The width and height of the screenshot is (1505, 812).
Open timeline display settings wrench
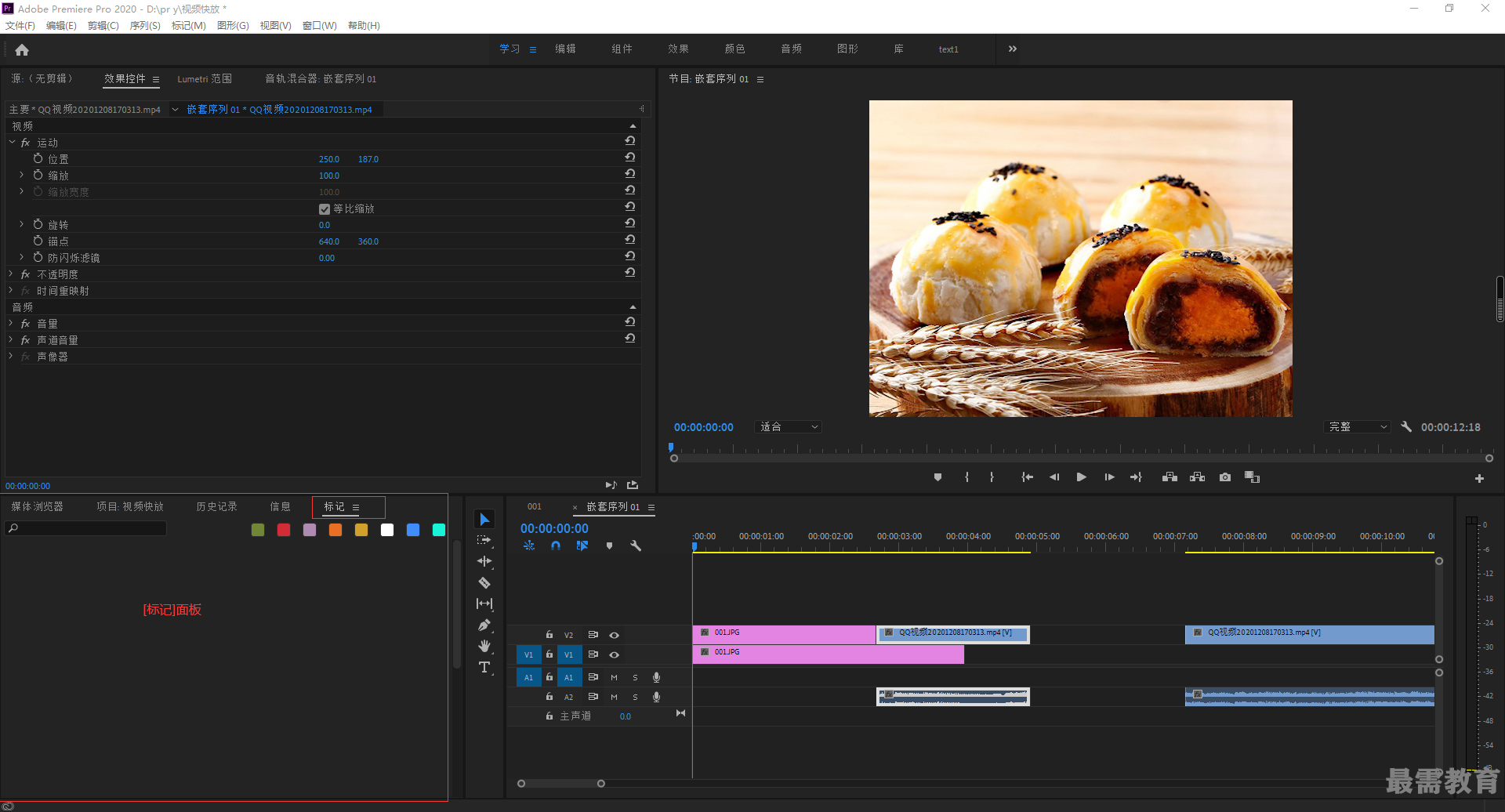coord(636,546)
